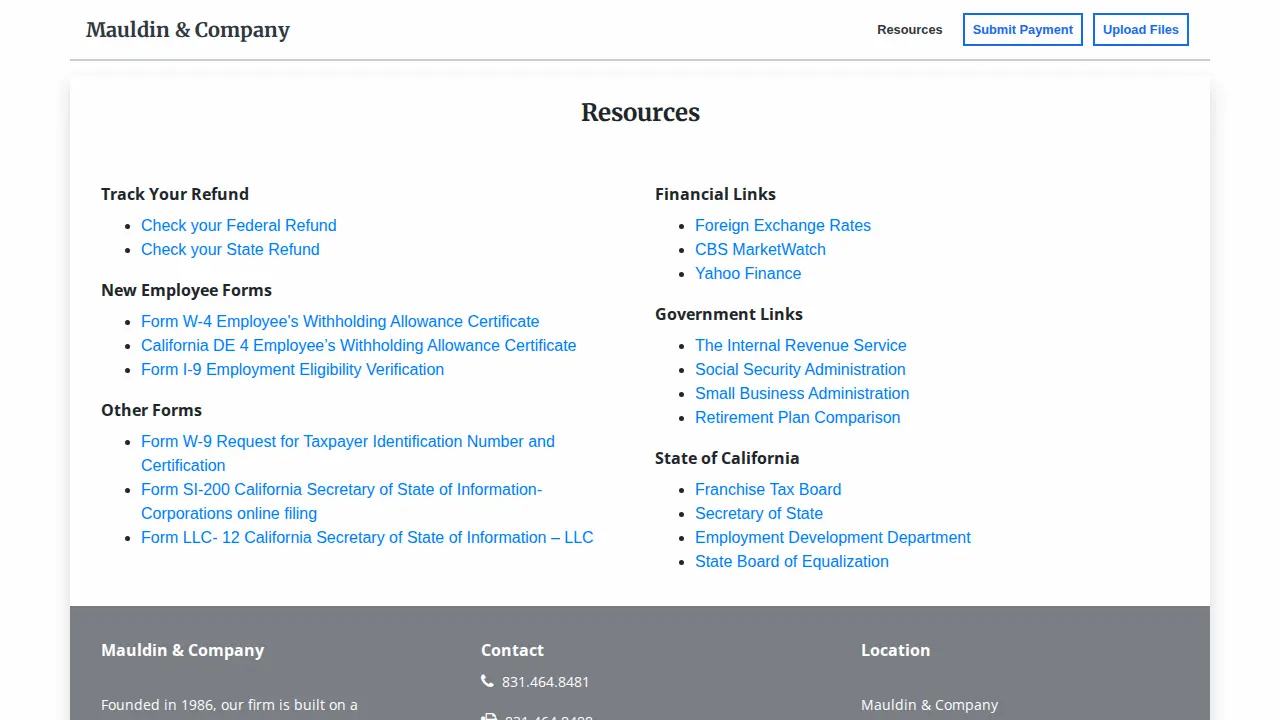Select the Government Links heading
This screenshot has height=720, width=1280.
(x=729, y=314)
